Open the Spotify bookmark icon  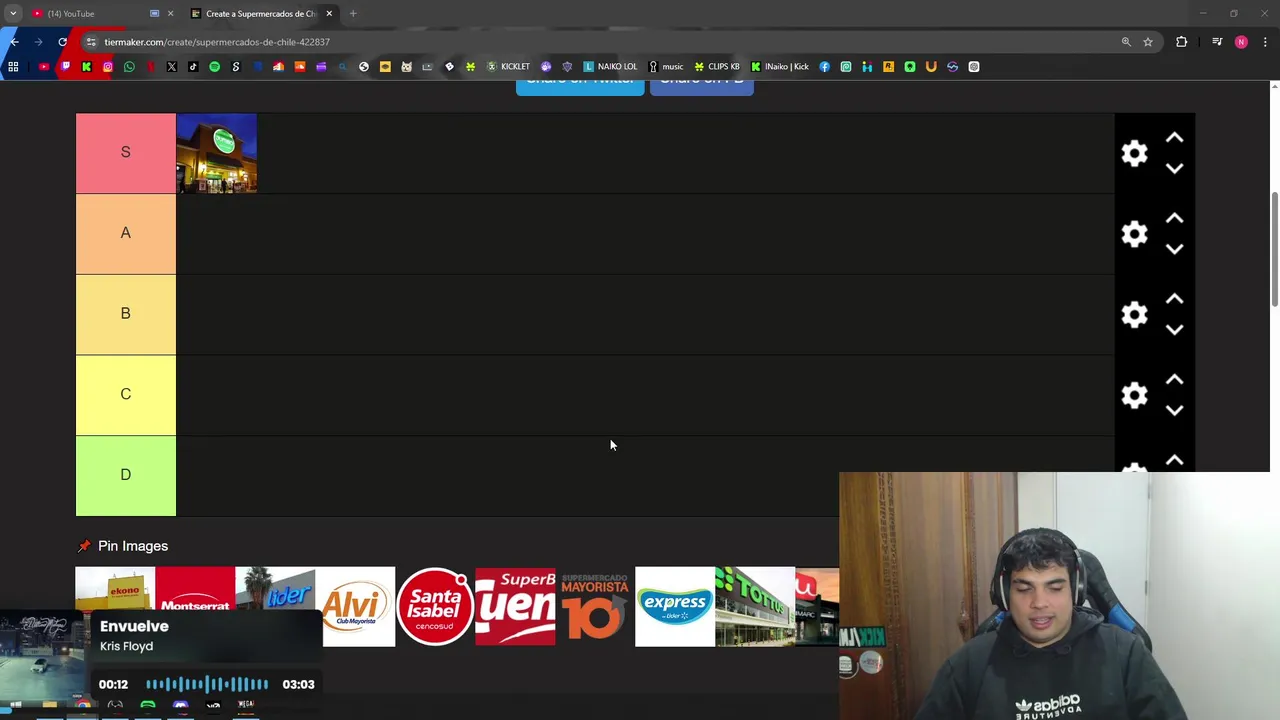[x=214, y=67]
